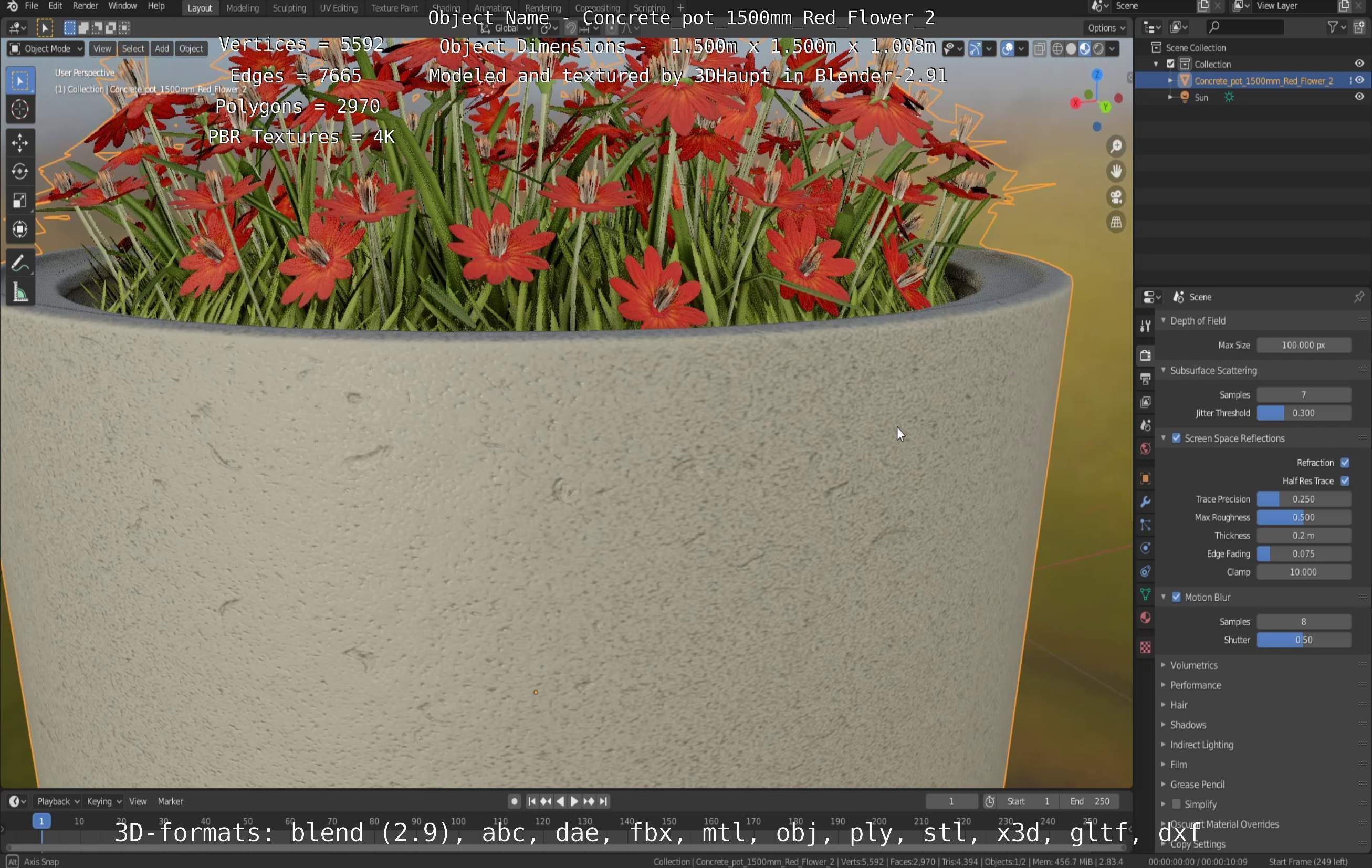Choose the Move tool
The width and height of the screenshot is (1372, 868).
(20, 143)
